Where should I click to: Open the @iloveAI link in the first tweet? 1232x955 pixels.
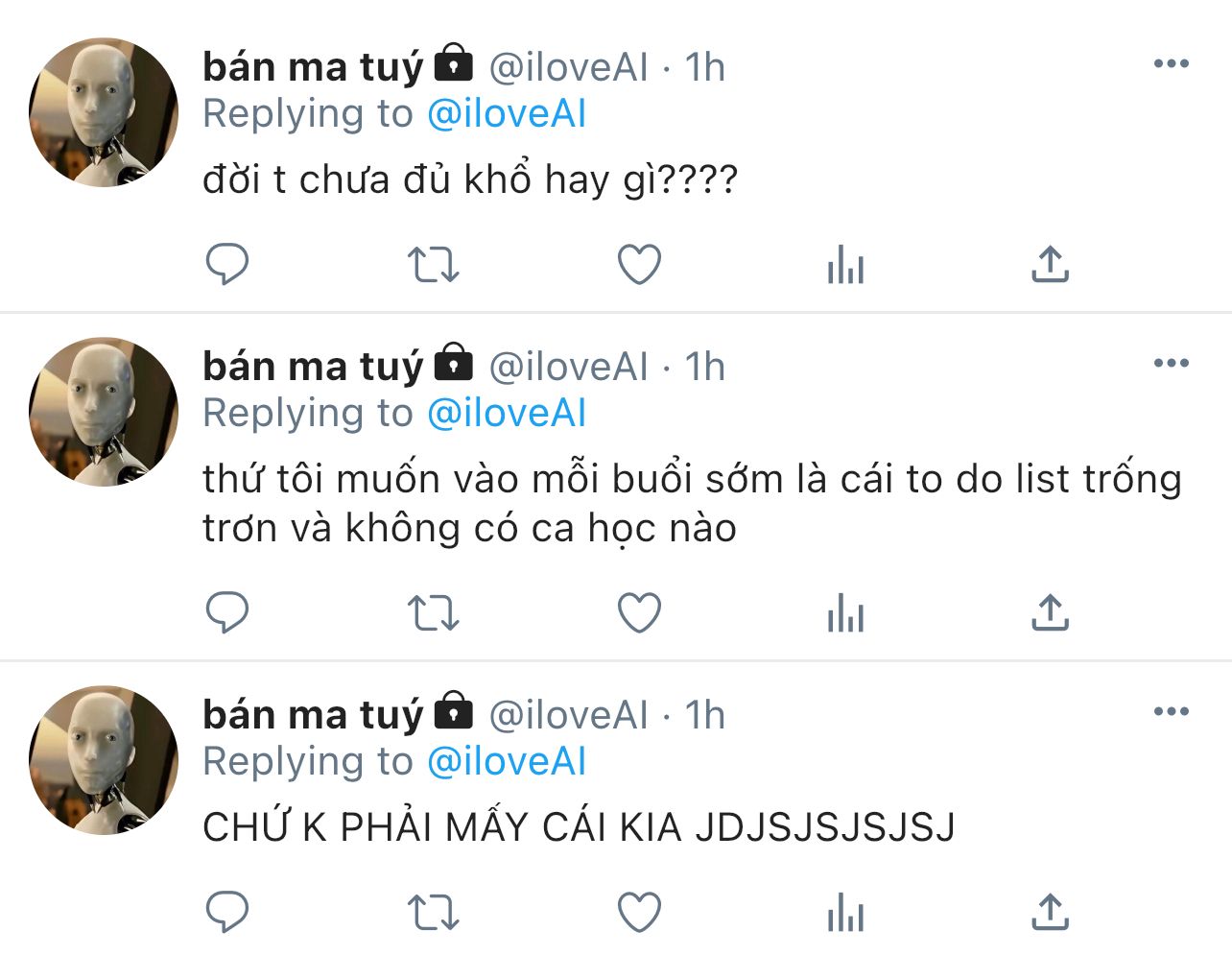506,114
